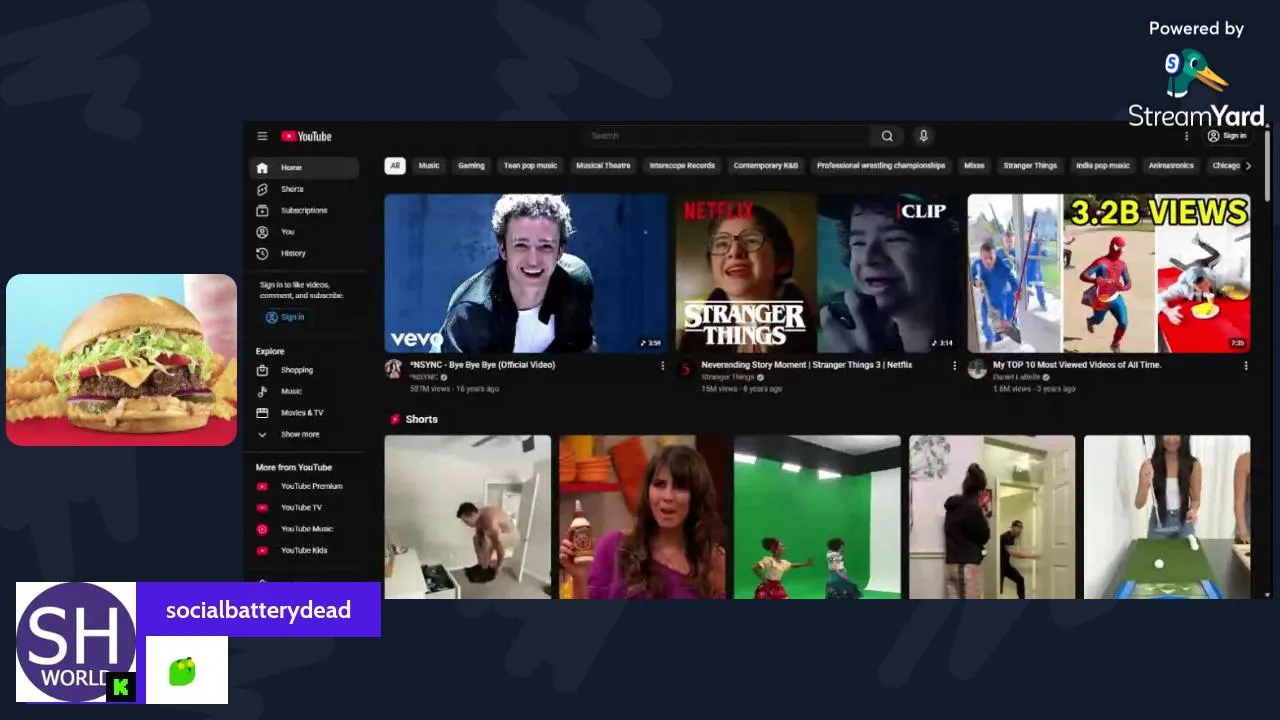The image size is (1280, 720).
Task: Open the Short with woman holding bottle
Action: tap(642, 517)
